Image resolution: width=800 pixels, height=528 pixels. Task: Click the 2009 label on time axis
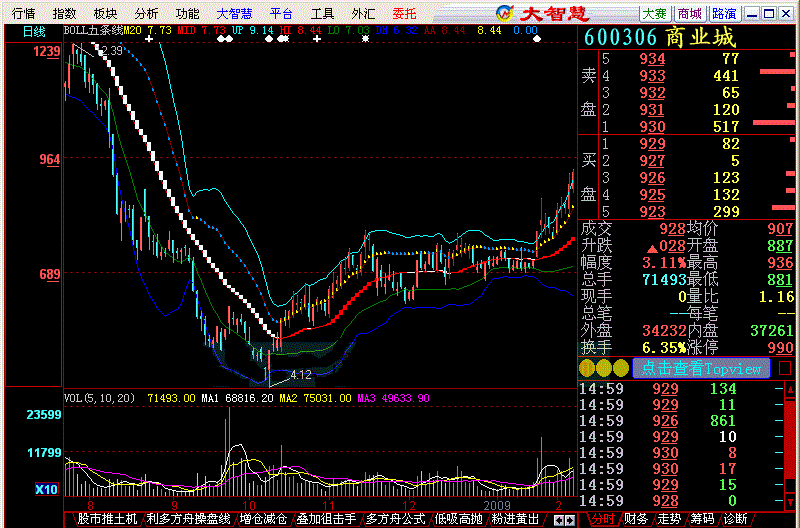pos(497,506)
